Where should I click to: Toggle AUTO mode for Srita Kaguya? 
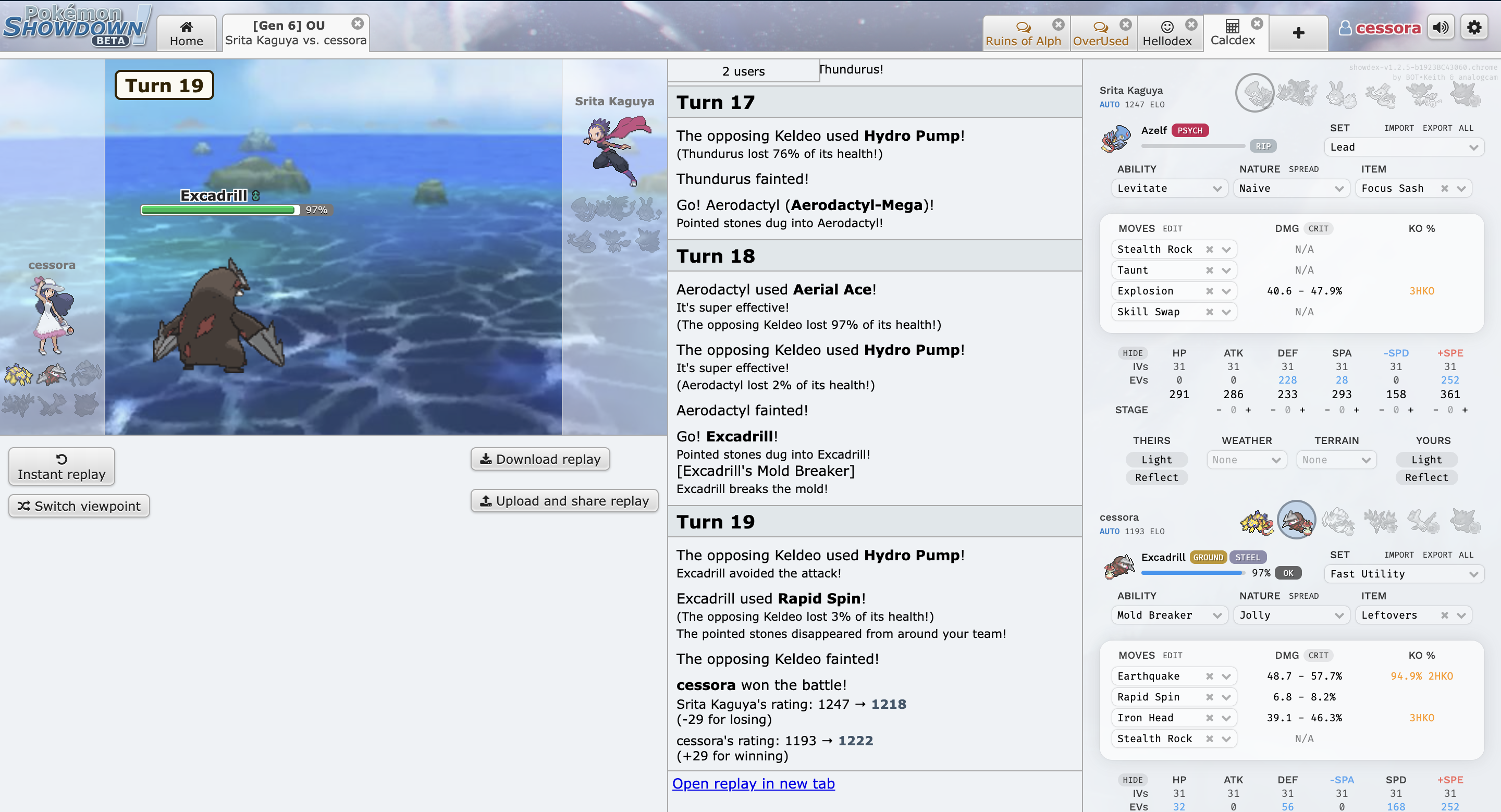coord(1110,105)
